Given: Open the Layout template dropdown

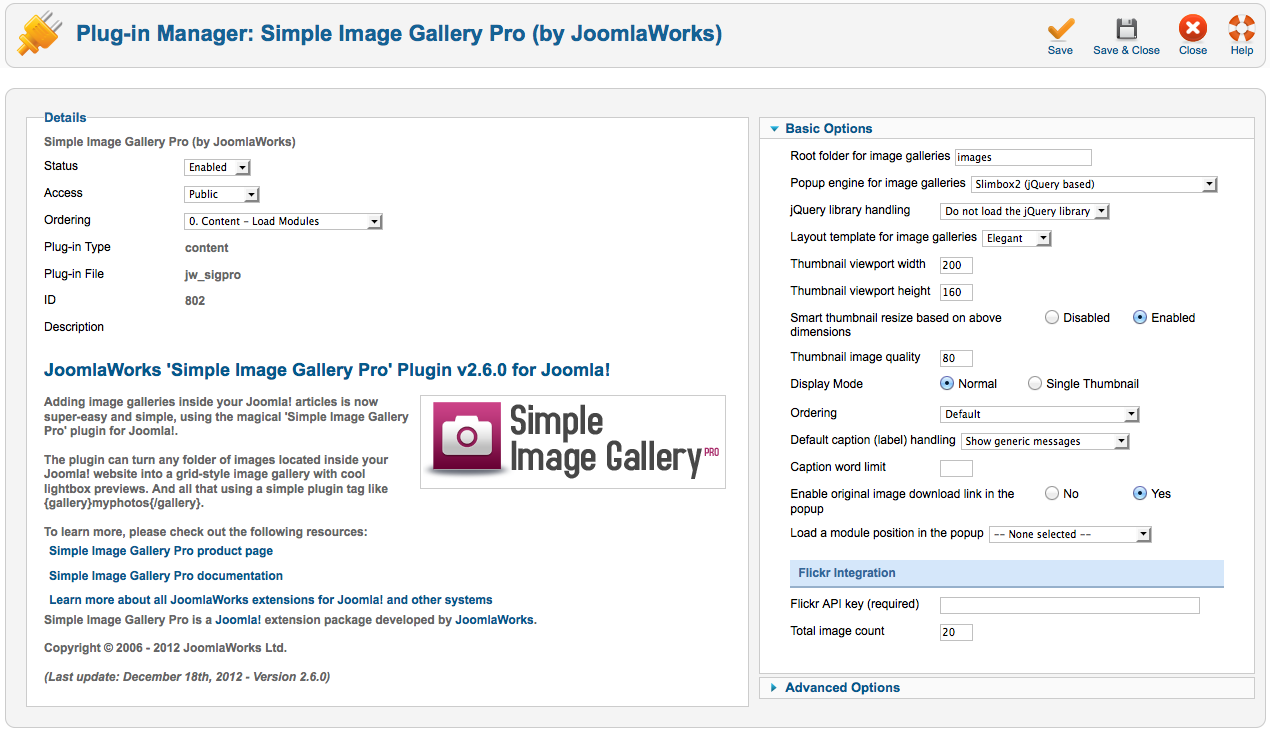Looking at the screenshot, I should 1017,239.
